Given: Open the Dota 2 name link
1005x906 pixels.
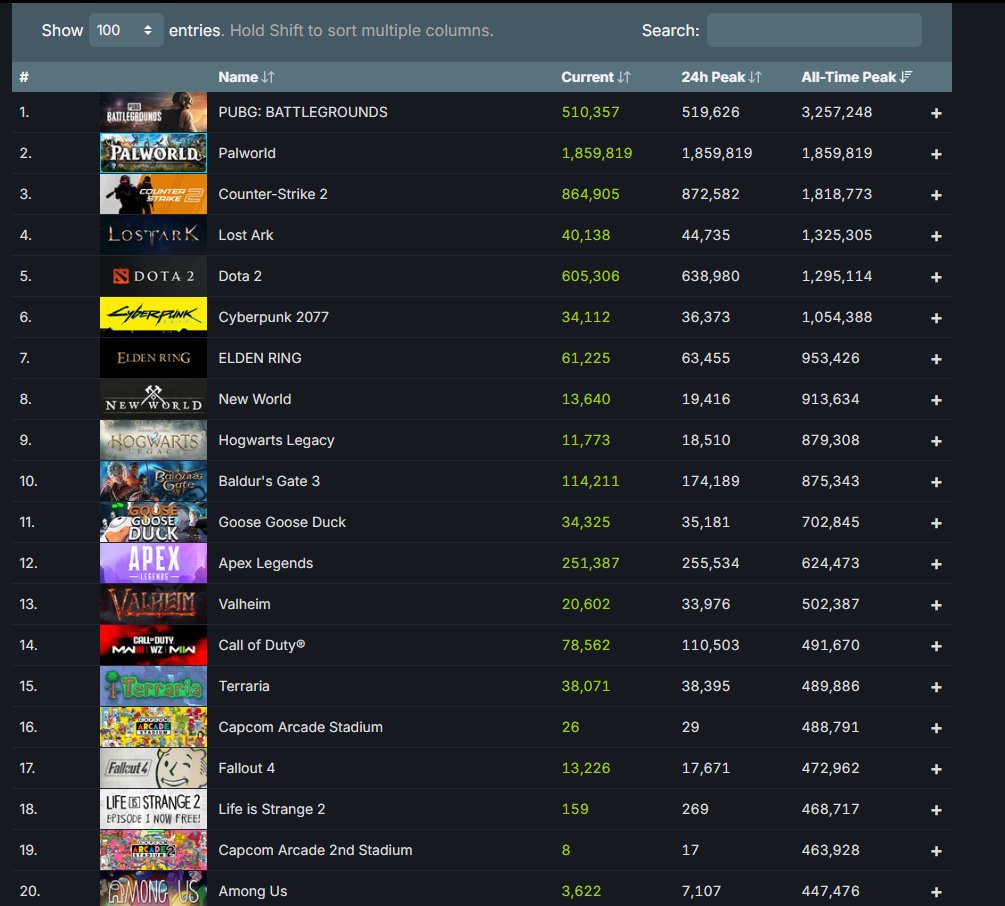Looking at the screenshot, I should pyautogui.click(x=240, y=276).
